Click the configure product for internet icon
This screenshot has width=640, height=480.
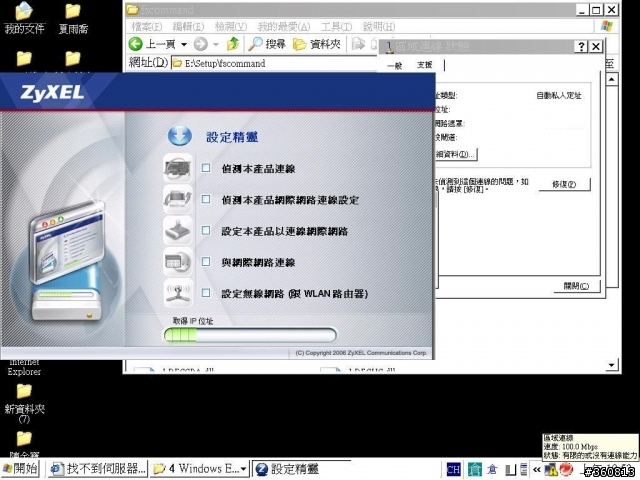pos(178,230)
